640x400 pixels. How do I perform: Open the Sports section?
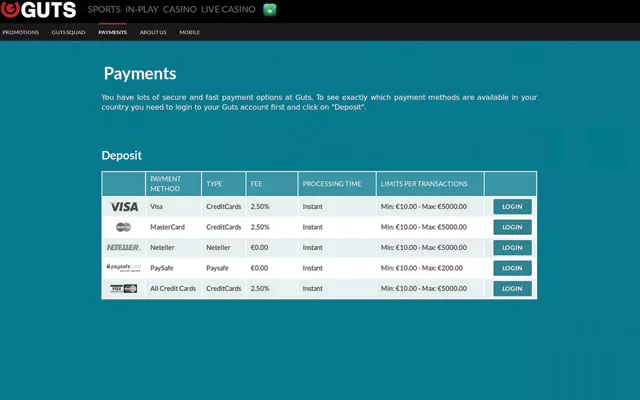[x=104, y=9]
